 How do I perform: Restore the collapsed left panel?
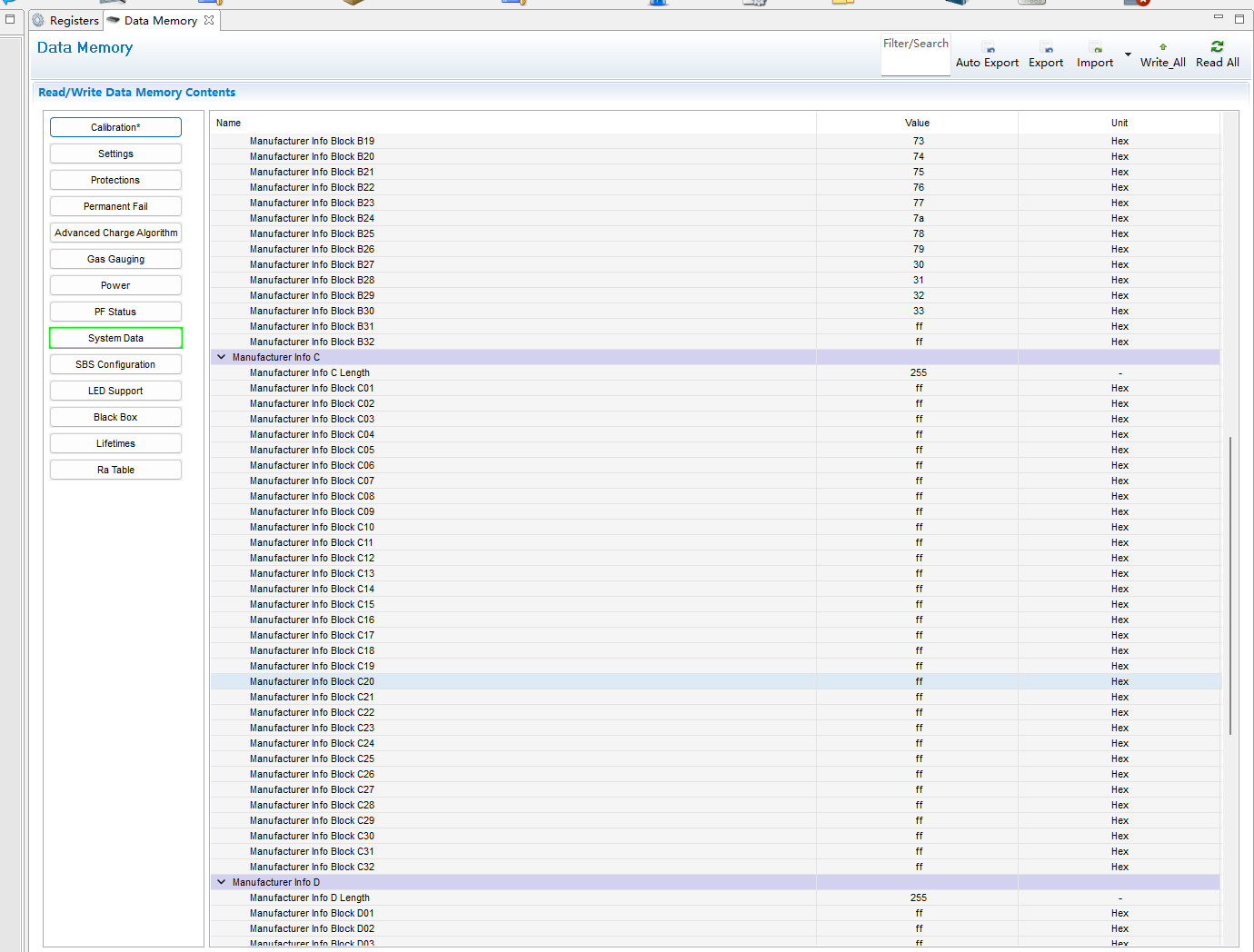pos(10,18)
